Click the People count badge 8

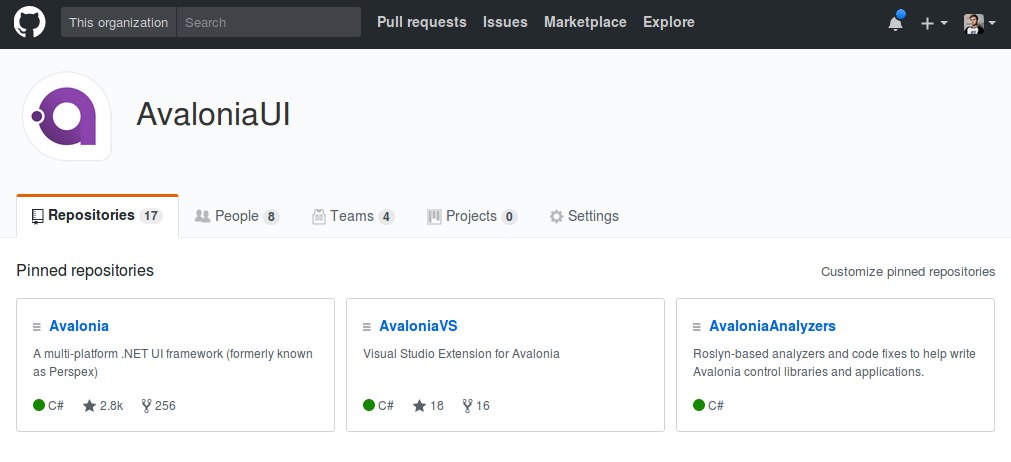271,217
